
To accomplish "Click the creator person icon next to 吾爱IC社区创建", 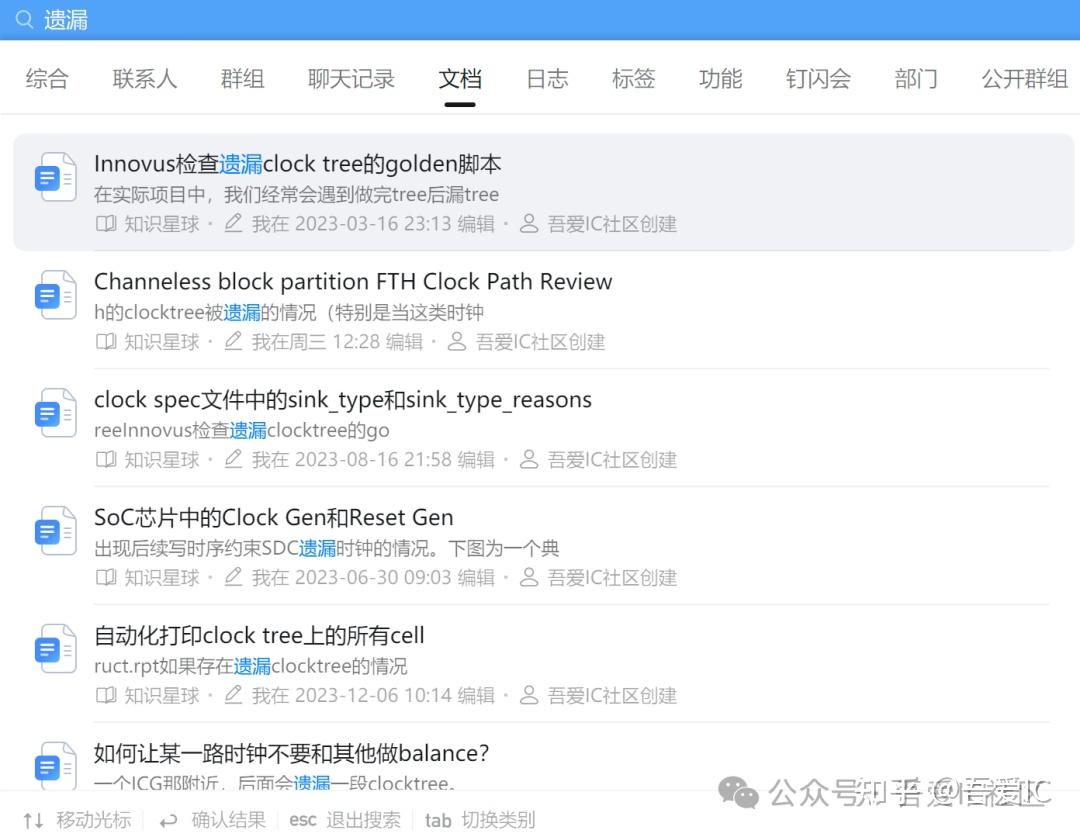I will tap(529, 223).
